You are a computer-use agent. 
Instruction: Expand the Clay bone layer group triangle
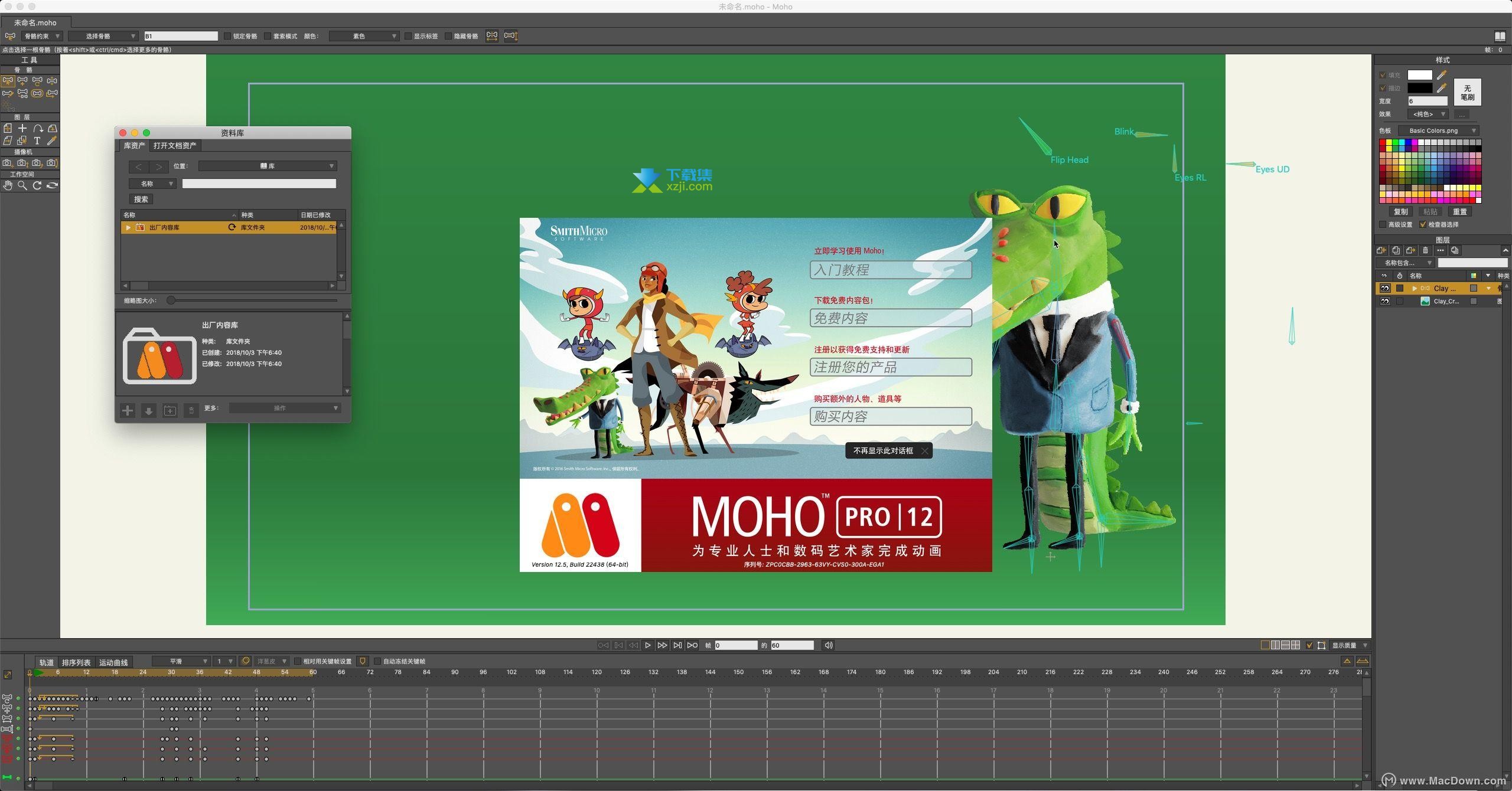[1415, 288]
